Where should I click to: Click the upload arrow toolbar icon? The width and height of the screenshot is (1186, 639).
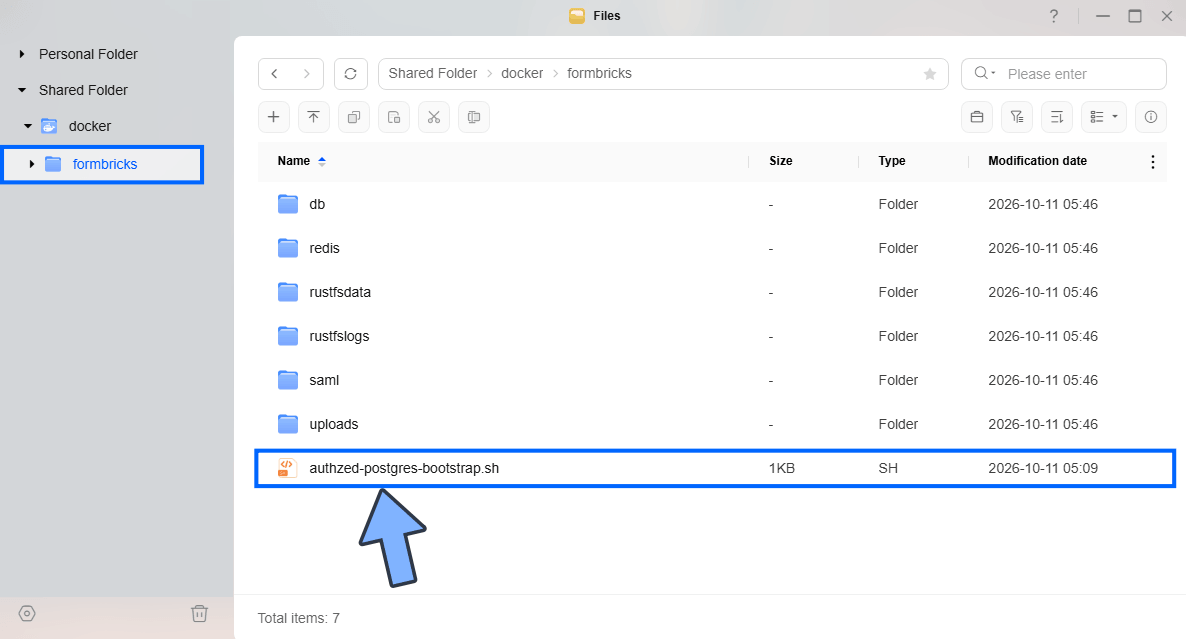pos(313,116)
